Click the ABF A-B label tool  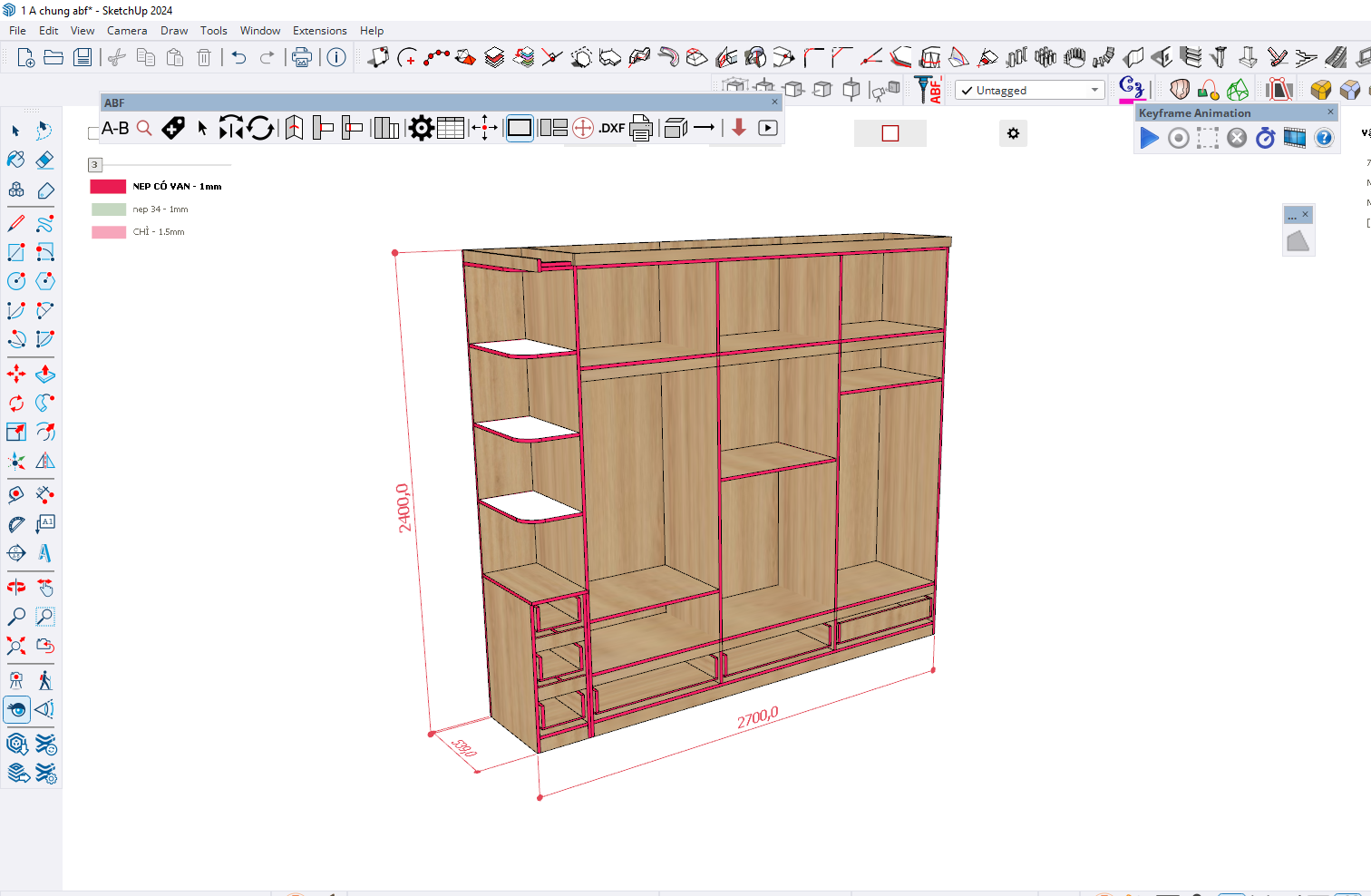coord(115,129)
